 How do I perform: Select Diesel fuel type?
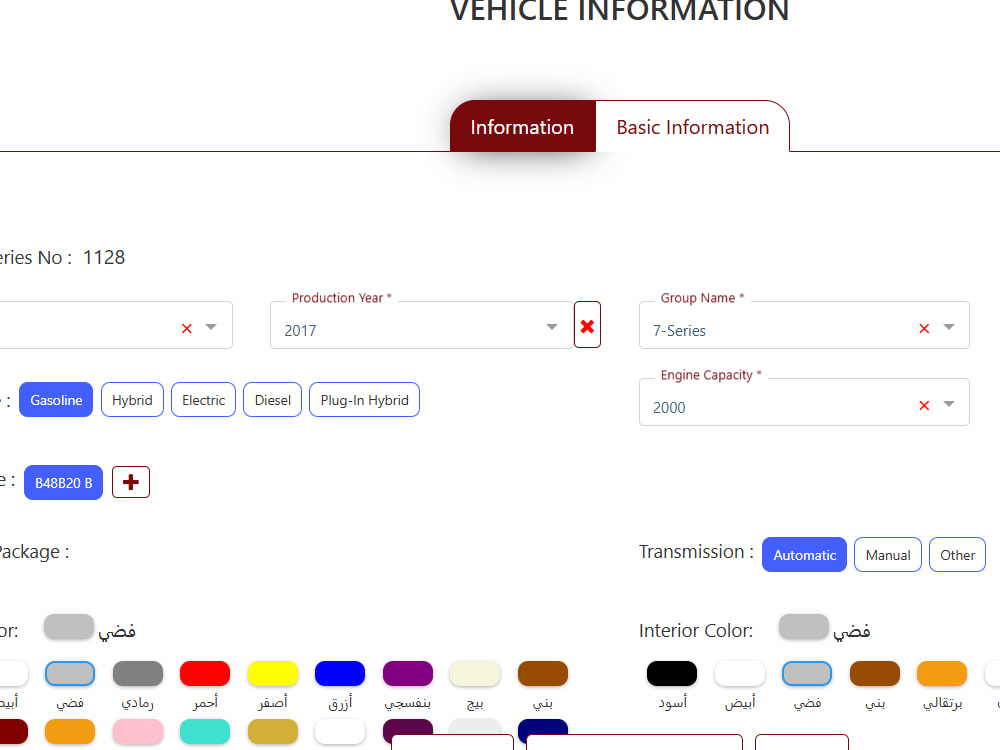(272, 400)
